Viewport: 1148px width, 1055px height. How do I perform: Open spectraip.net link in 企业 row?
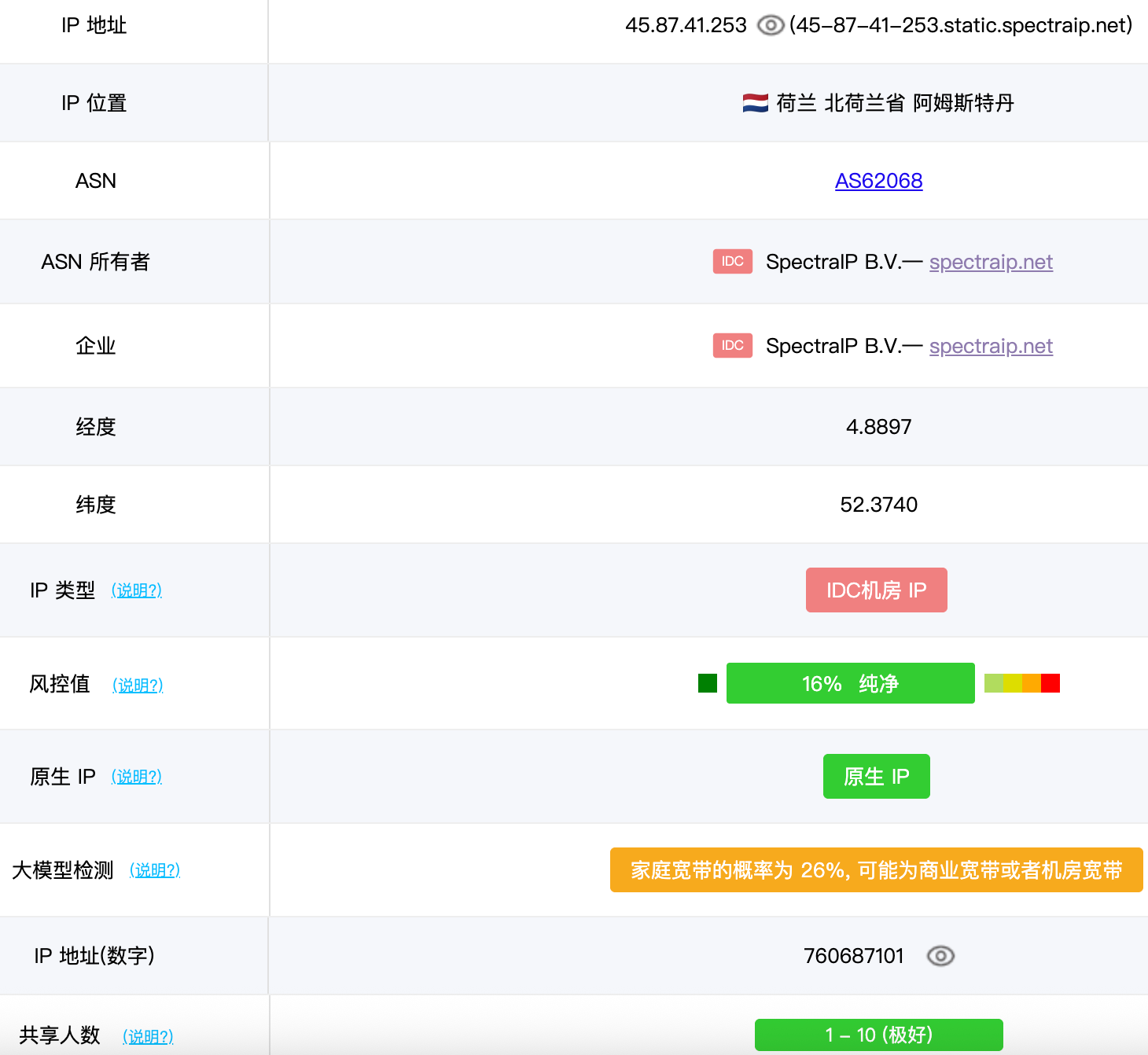(x=991, y=346)
